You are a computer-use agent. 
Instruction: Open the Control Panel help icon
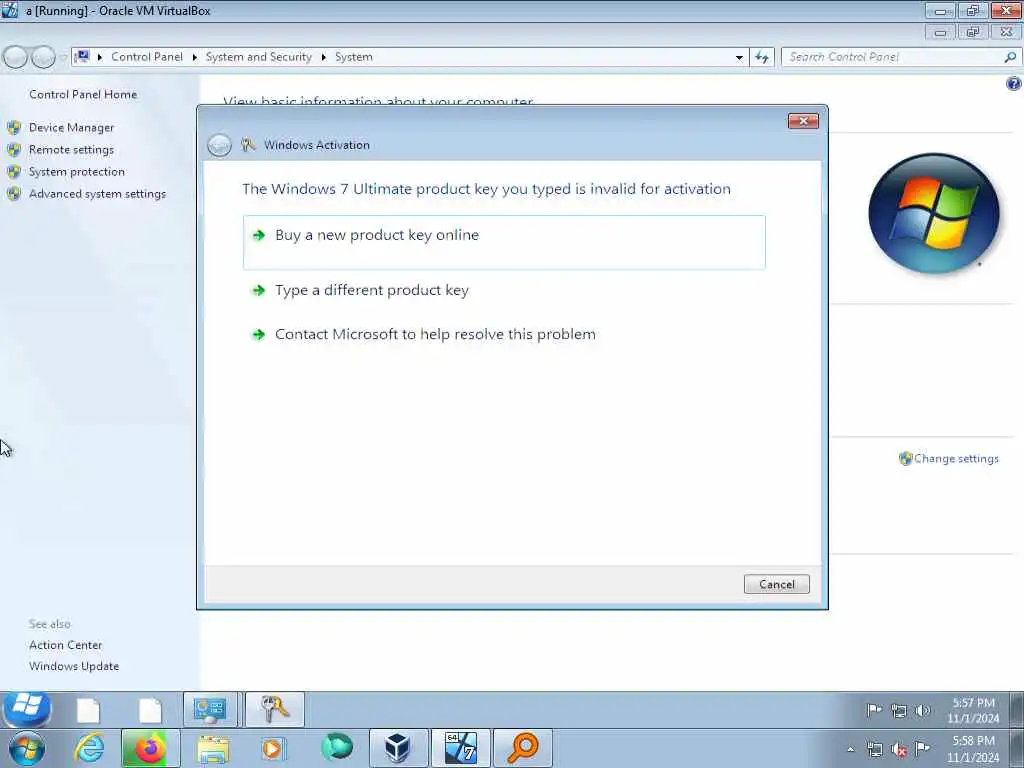pos(1014,84)
